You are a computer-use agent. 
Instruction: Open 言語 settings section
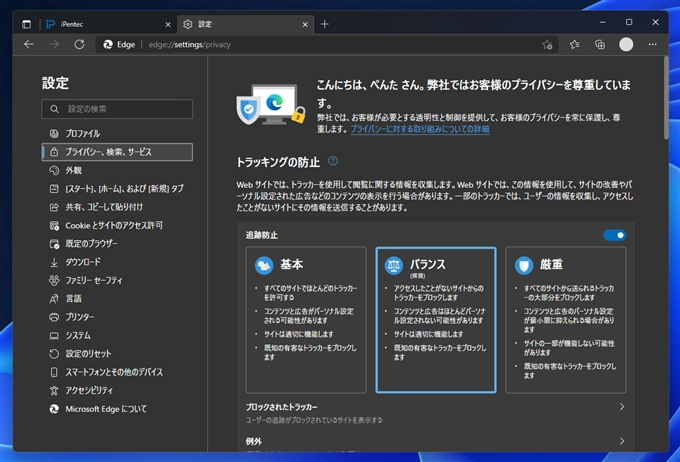[117, 298]
